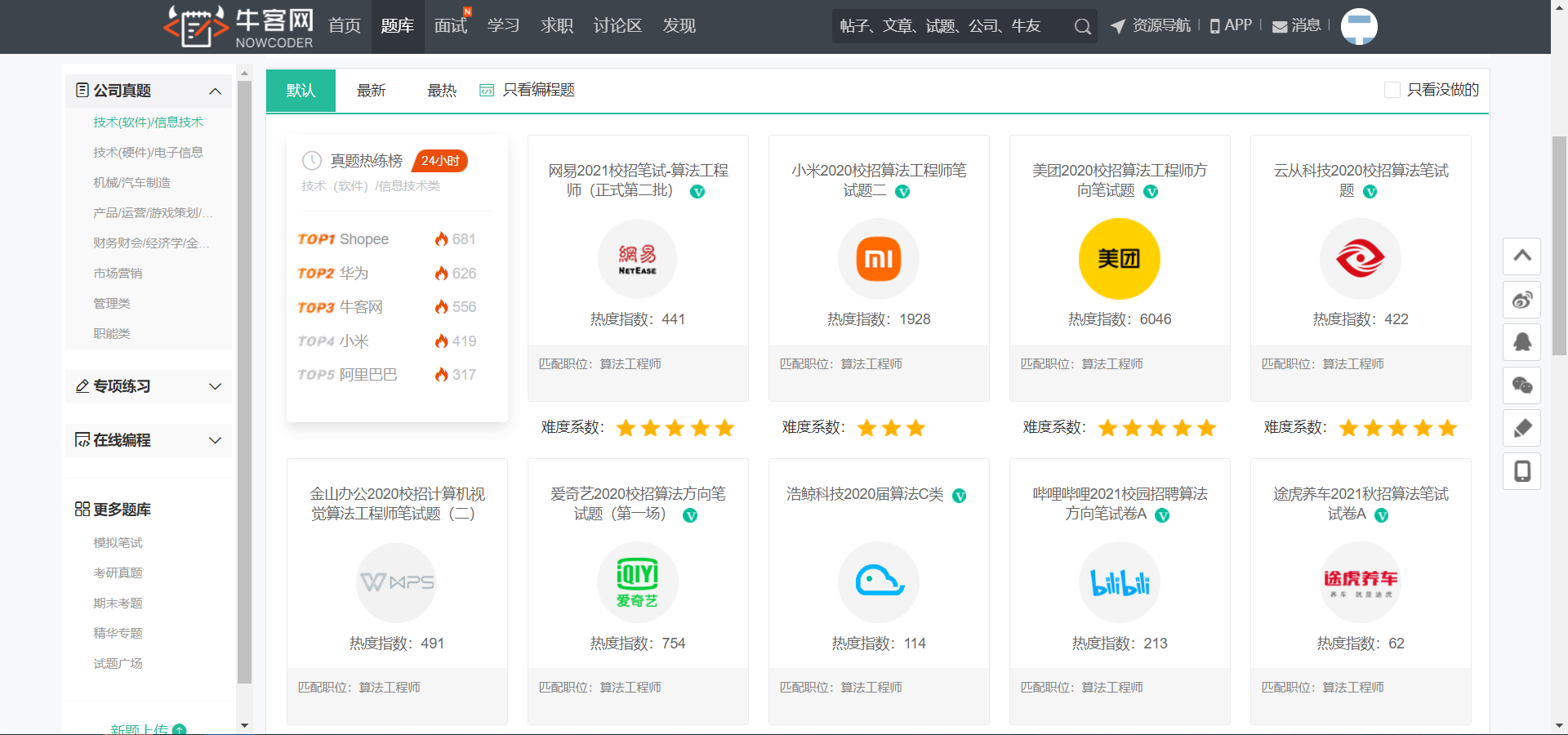This screenshot has height=735, width=1568.
Task: Click the page vertical scrollbar thumb
Action: click(1559, 245)
